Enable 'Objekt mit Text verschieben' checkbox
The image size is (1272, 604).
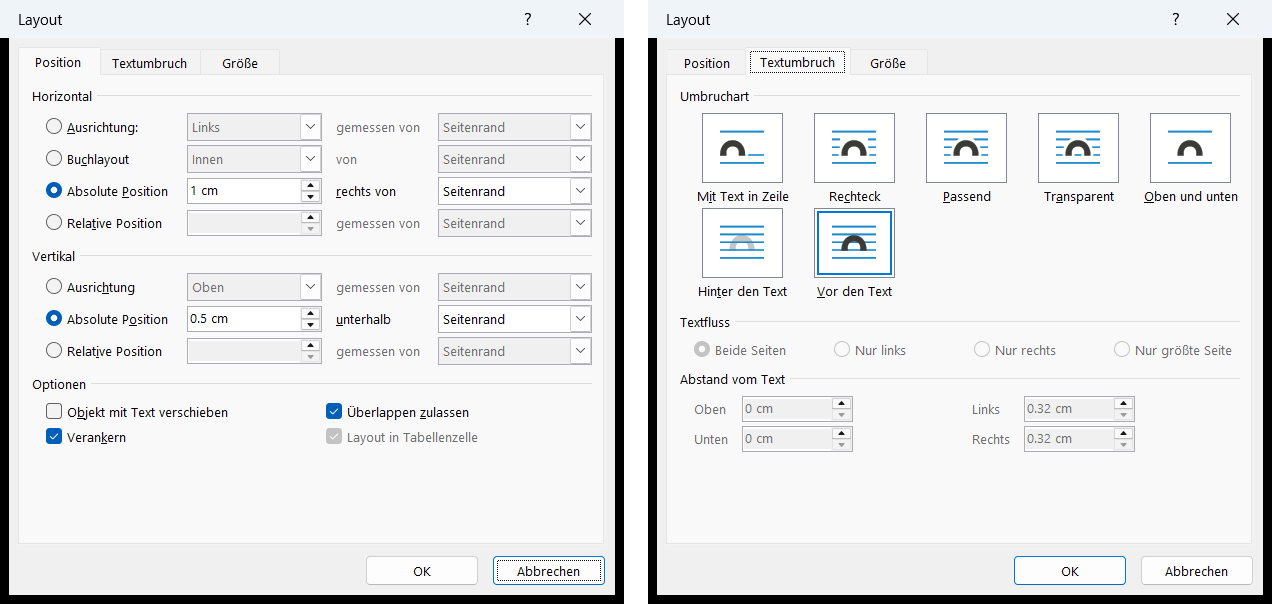54,412
